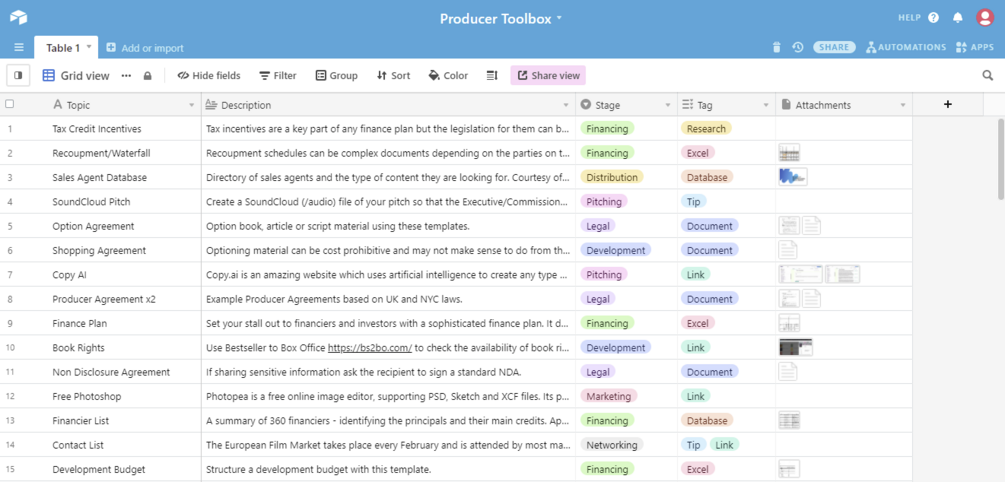Open the bs2bo.com link
1005x482 pixels.
370,348
